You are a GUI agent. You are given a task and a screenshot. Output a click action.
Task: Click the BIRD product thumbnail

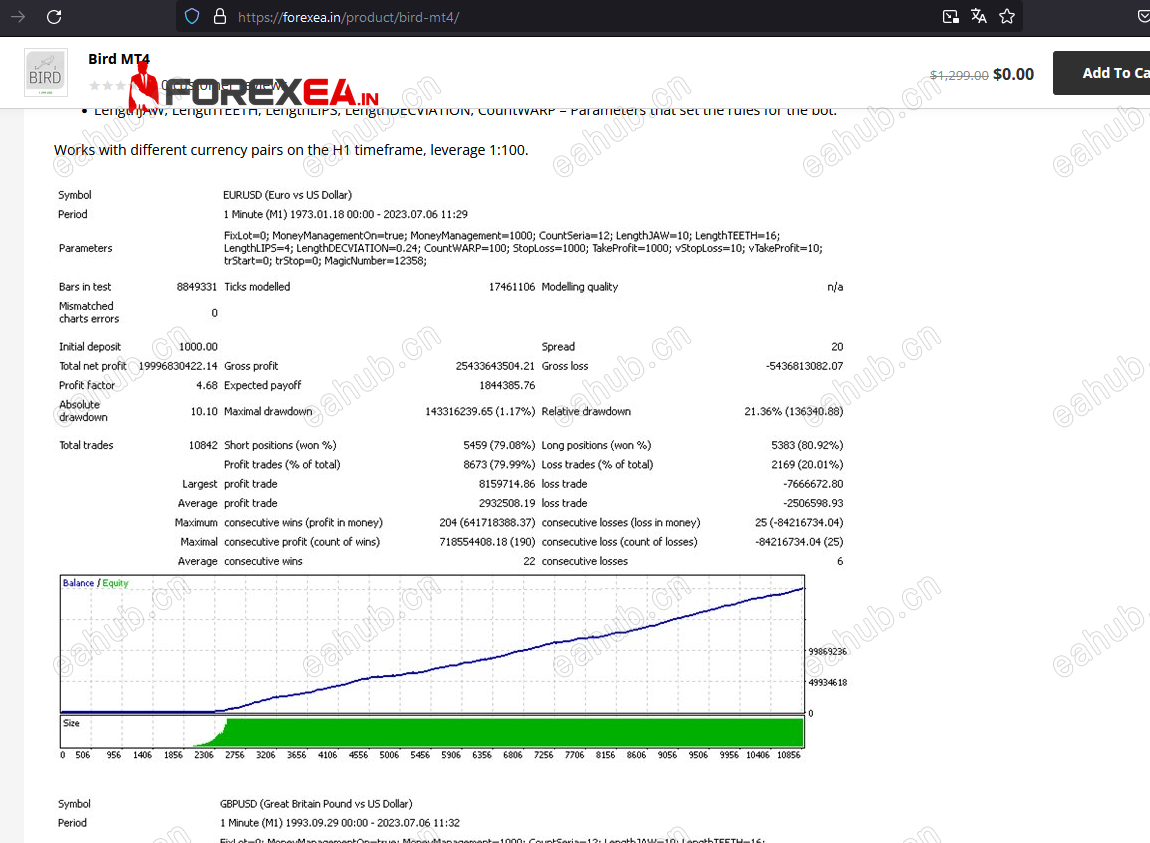pyautogui.click(x=45, y=73)
